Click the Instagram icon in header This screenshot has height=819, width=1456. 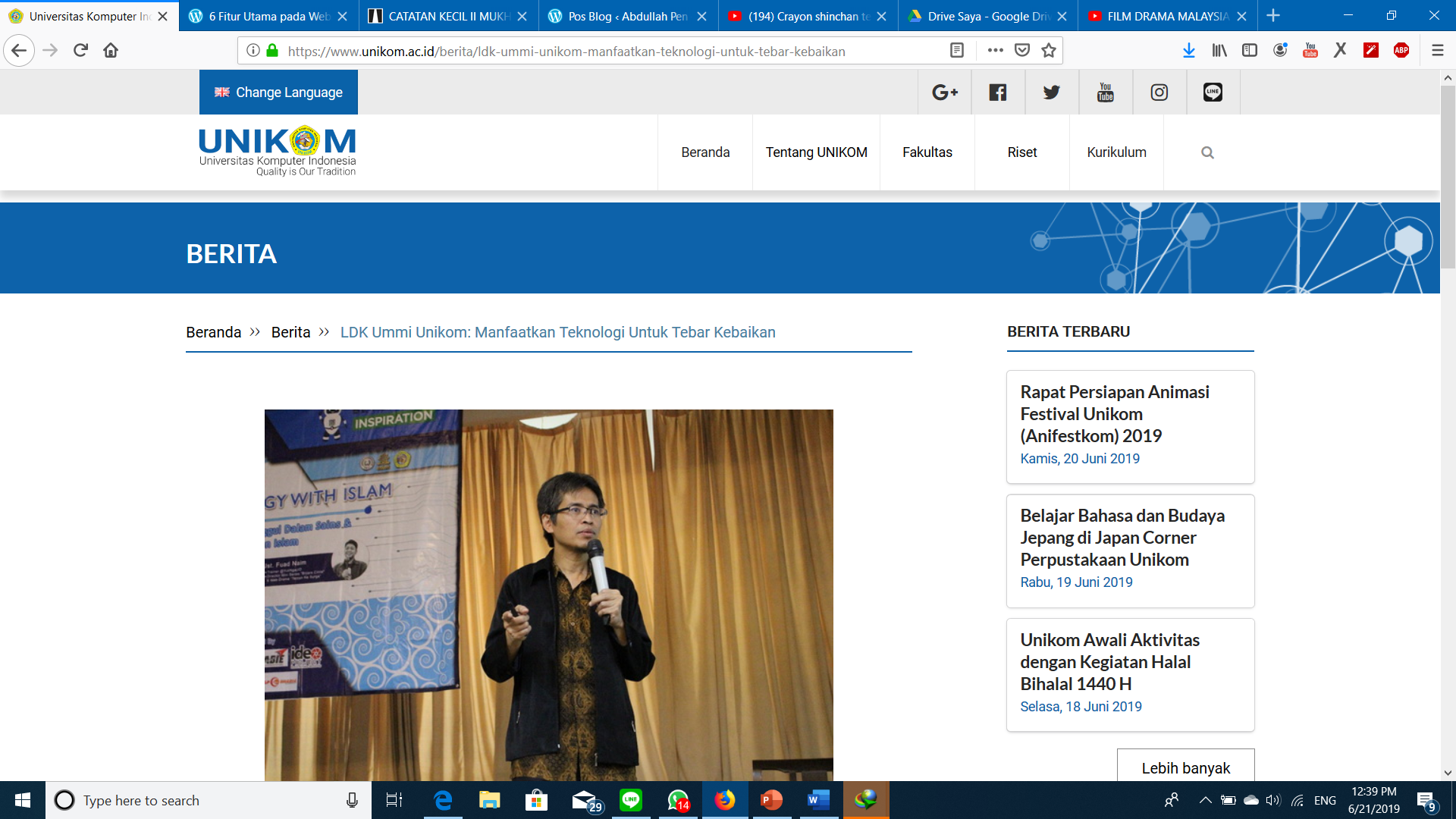1159,93
